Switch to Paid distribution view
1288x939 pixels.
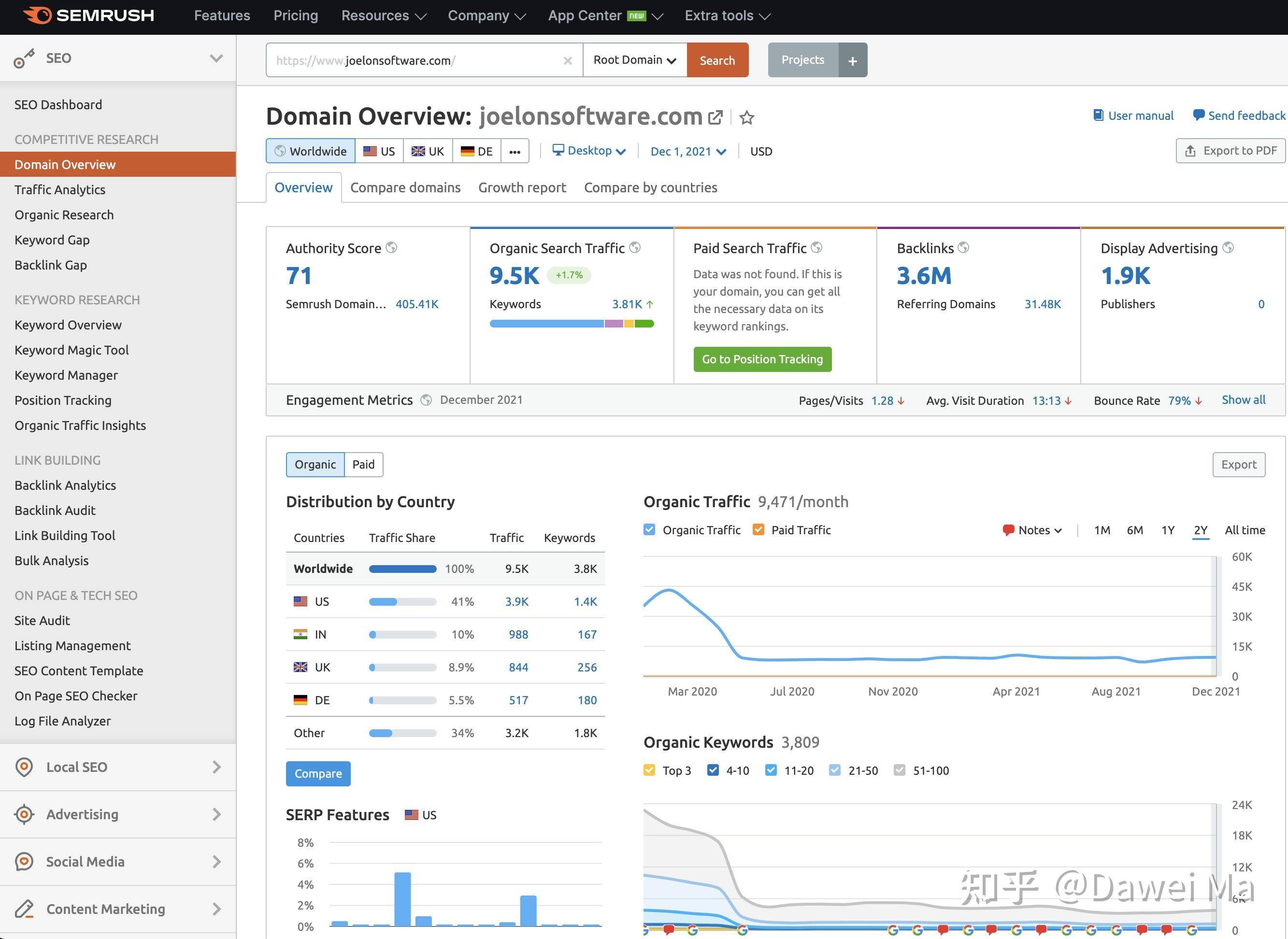[363, 464]
